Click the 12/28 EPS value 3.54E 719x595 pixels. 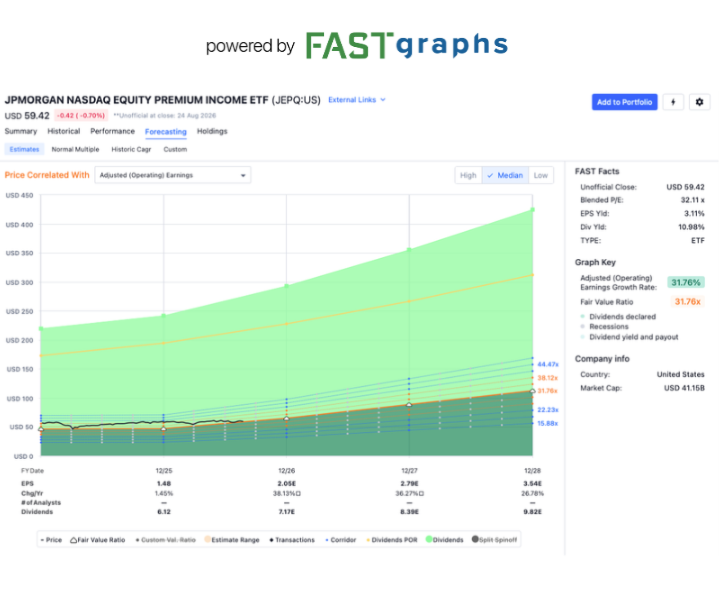(532, 484)
